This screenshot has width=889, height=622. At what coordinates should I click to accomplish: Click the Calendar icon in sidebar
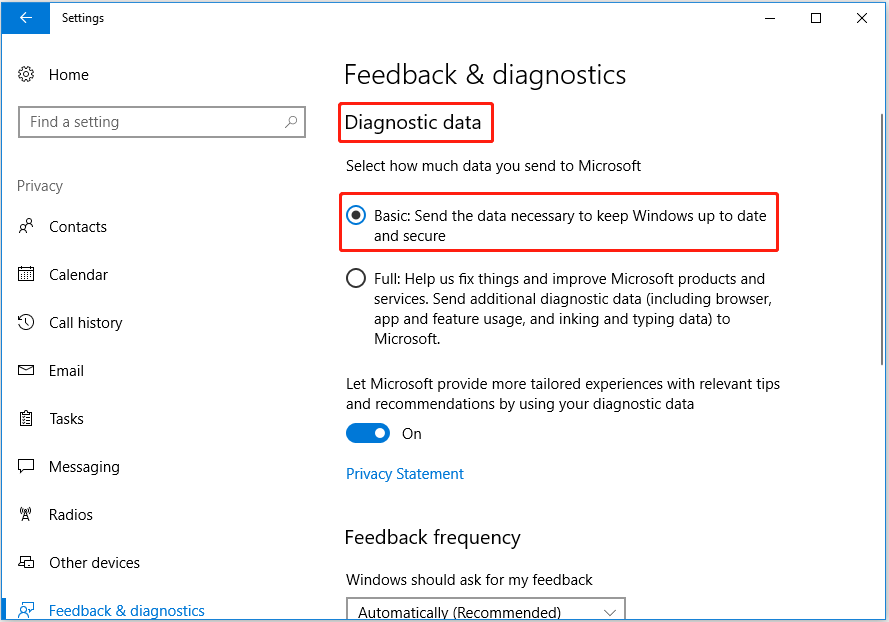click(x=27, y=275)
